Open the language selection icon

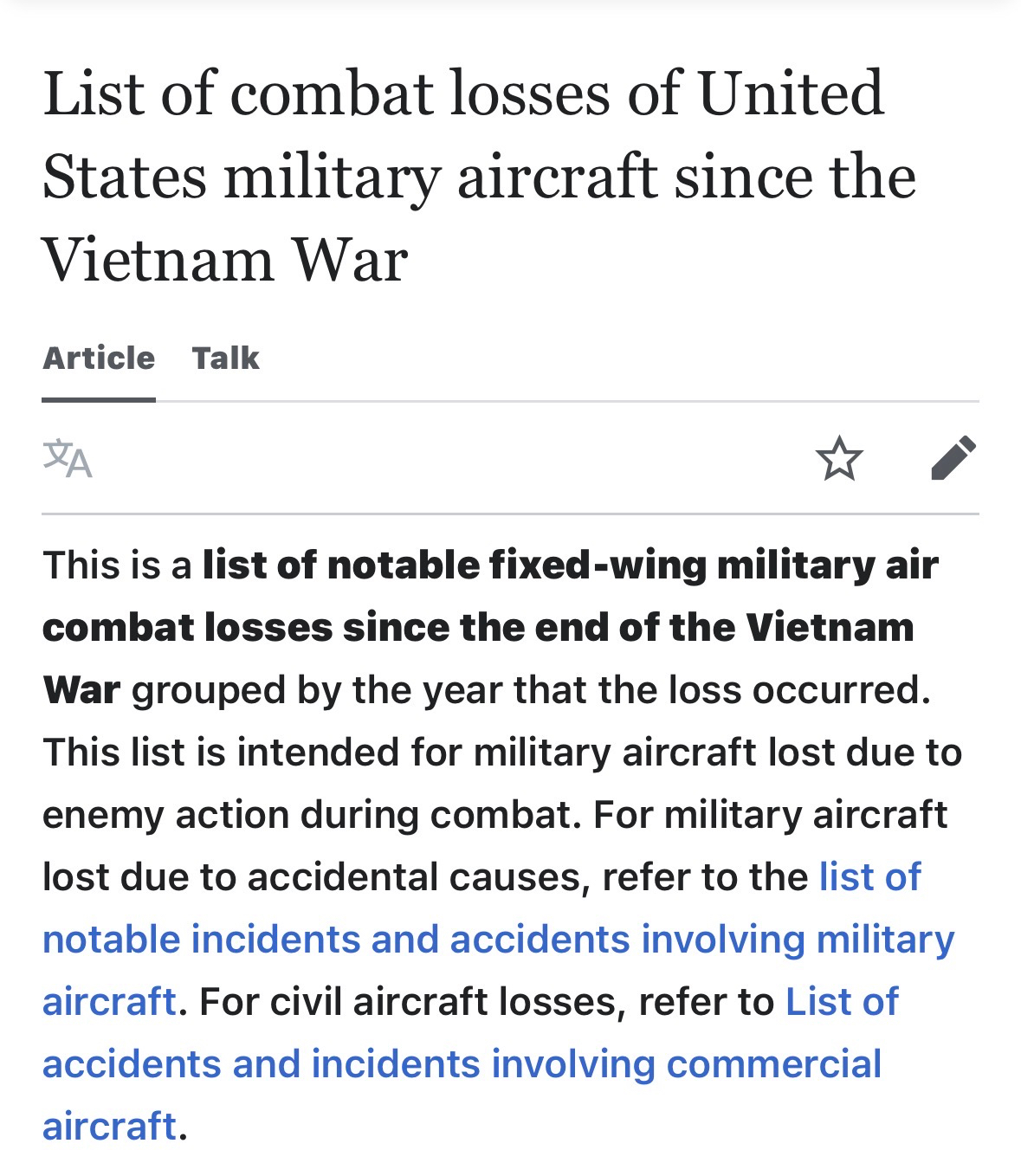[x=68, y=459]
